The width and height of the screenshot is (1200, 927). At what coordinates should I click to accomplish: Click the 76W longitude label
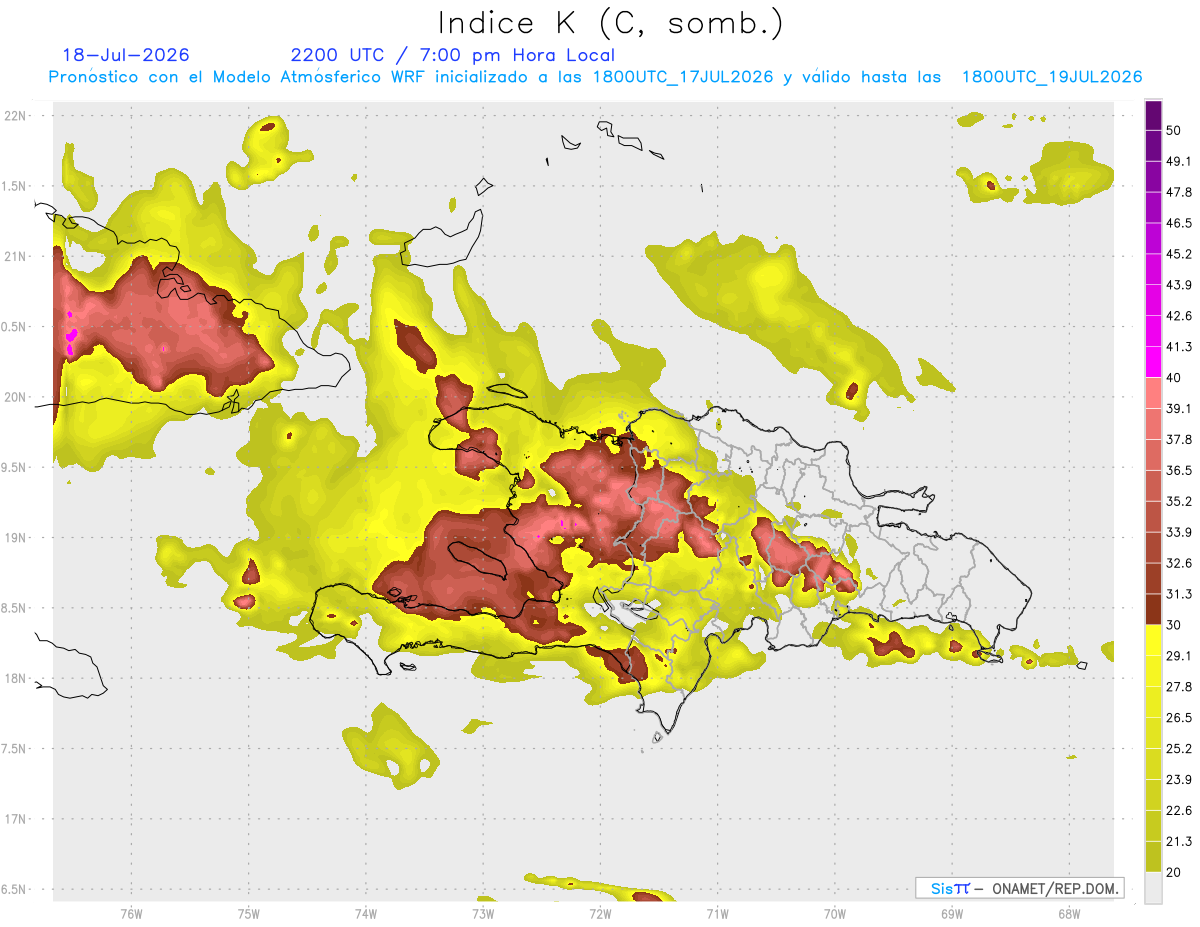click(131, 914)
